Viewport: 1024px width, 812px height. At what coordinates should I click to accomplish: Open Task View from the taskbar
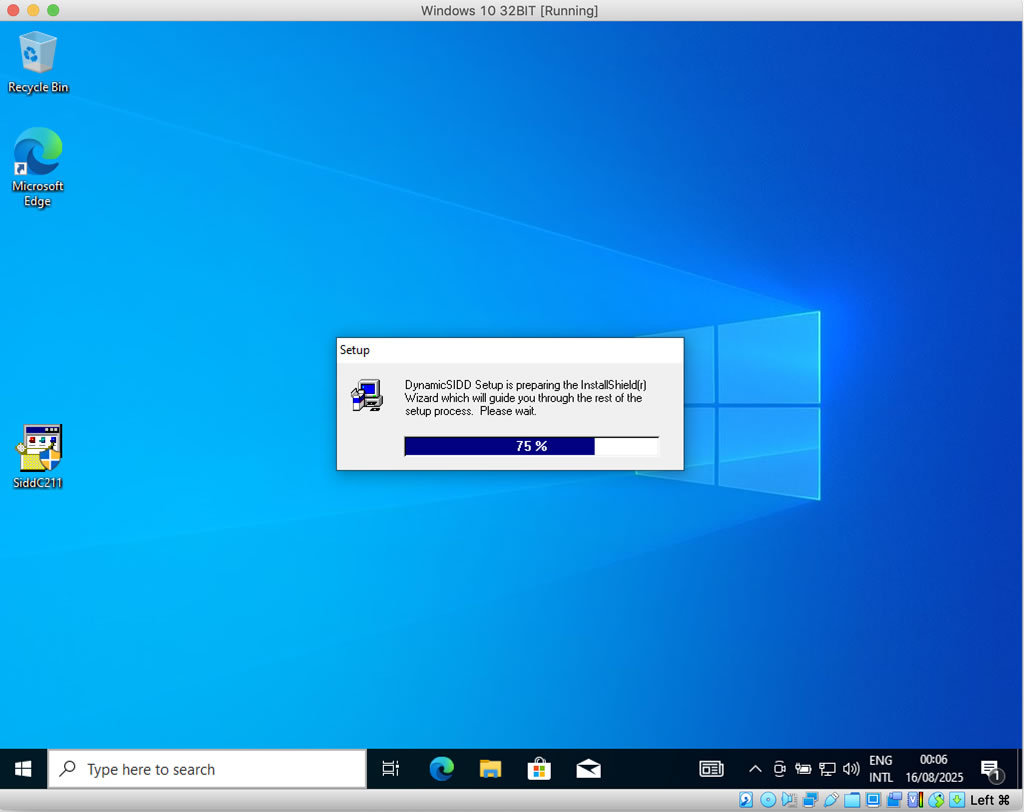(391, 769)
